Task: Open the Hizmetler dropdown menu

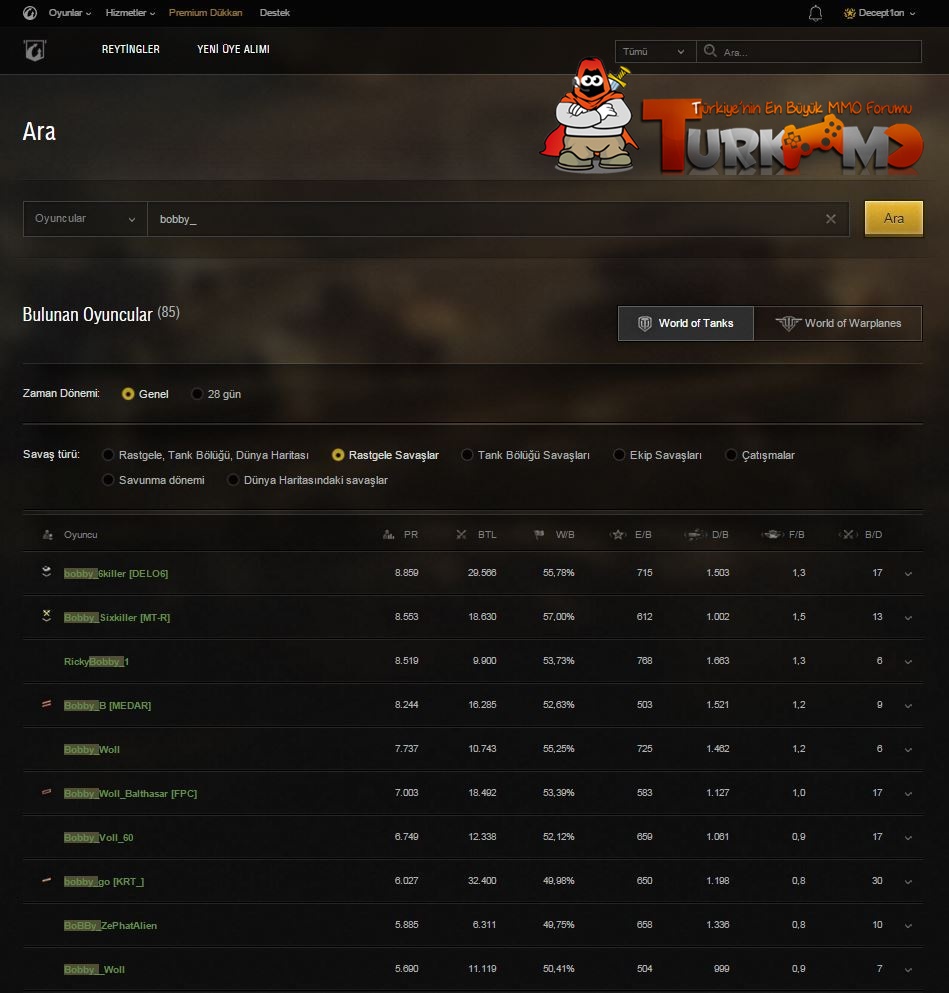Action: click(x=130, y=13)
